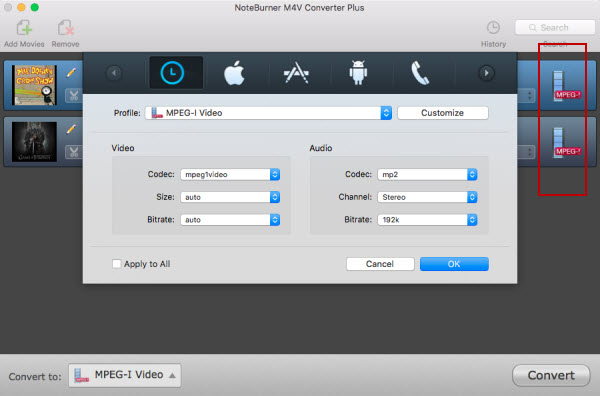The height and width of the screenshot is (396, 600).
Task: Click the yellow minimize window button
Action: [x=21, y=7]
